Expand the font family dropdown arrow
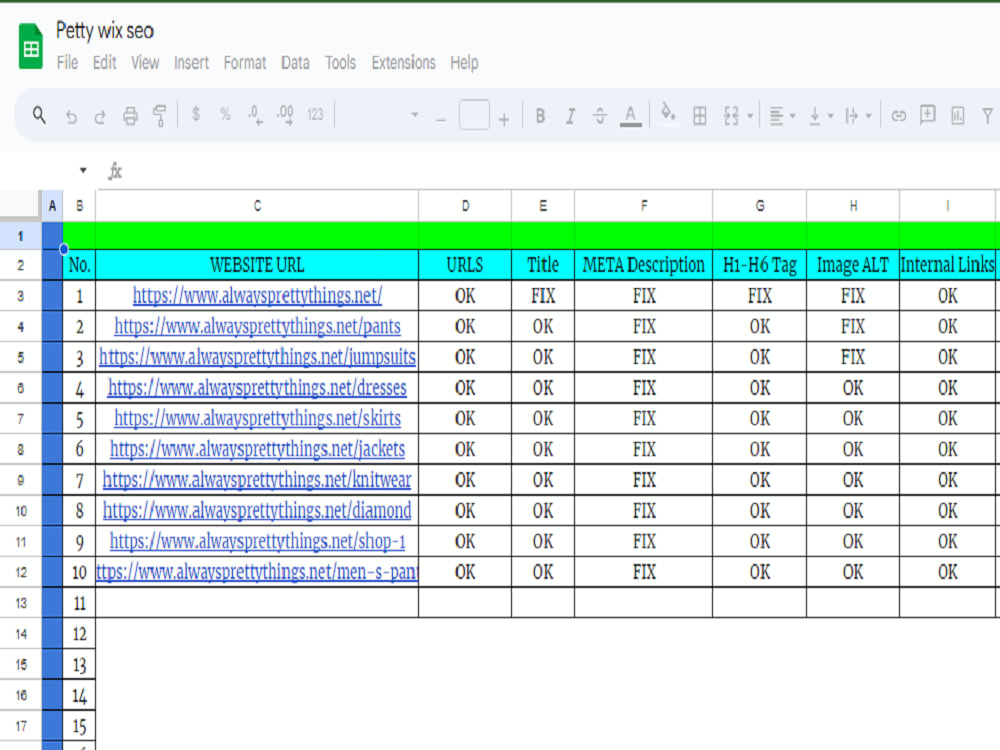This screenshot has width=1000, height=750. pyautogui.click(x=415, y=115)
